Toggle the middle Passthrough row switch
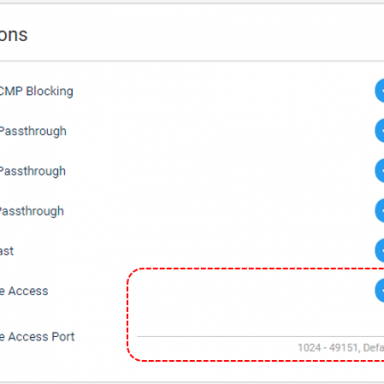 [380, 171]
